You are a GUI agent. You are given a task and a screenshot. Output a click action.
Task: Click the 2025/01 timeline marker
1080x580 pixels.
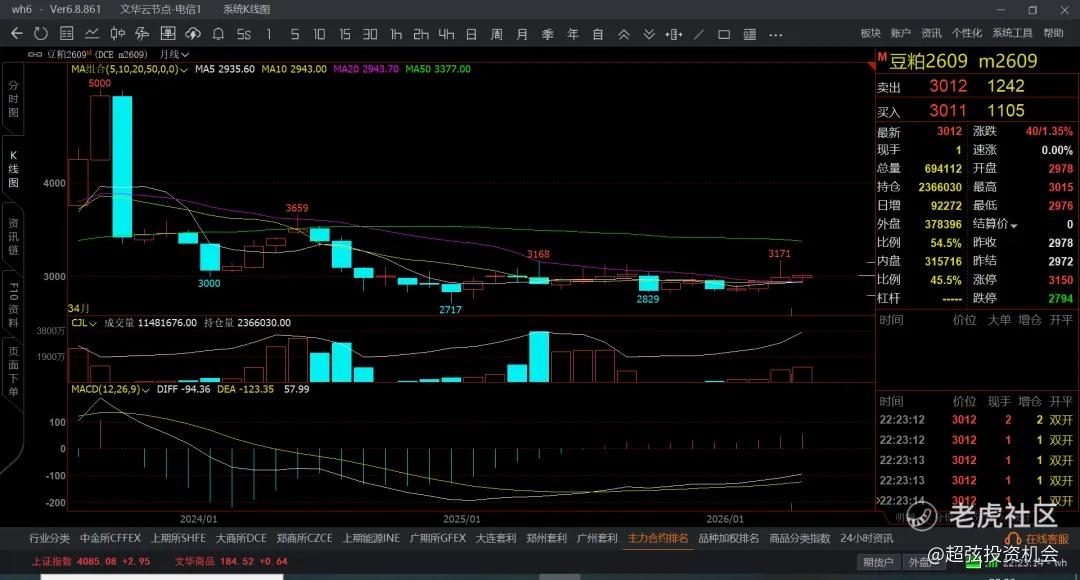(461, 519)
